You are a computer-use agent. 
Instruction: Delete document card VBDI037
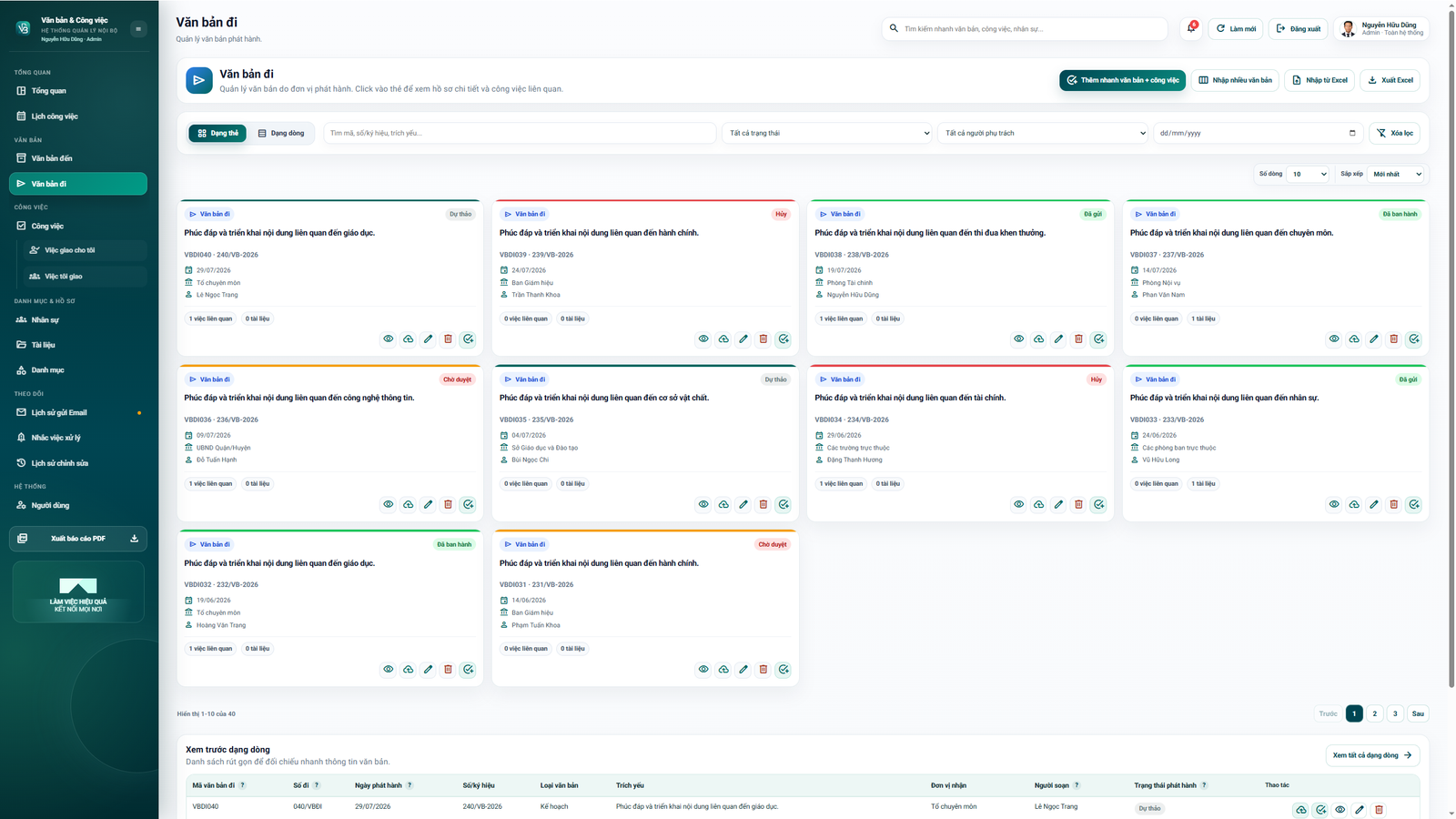point(1394,339)
